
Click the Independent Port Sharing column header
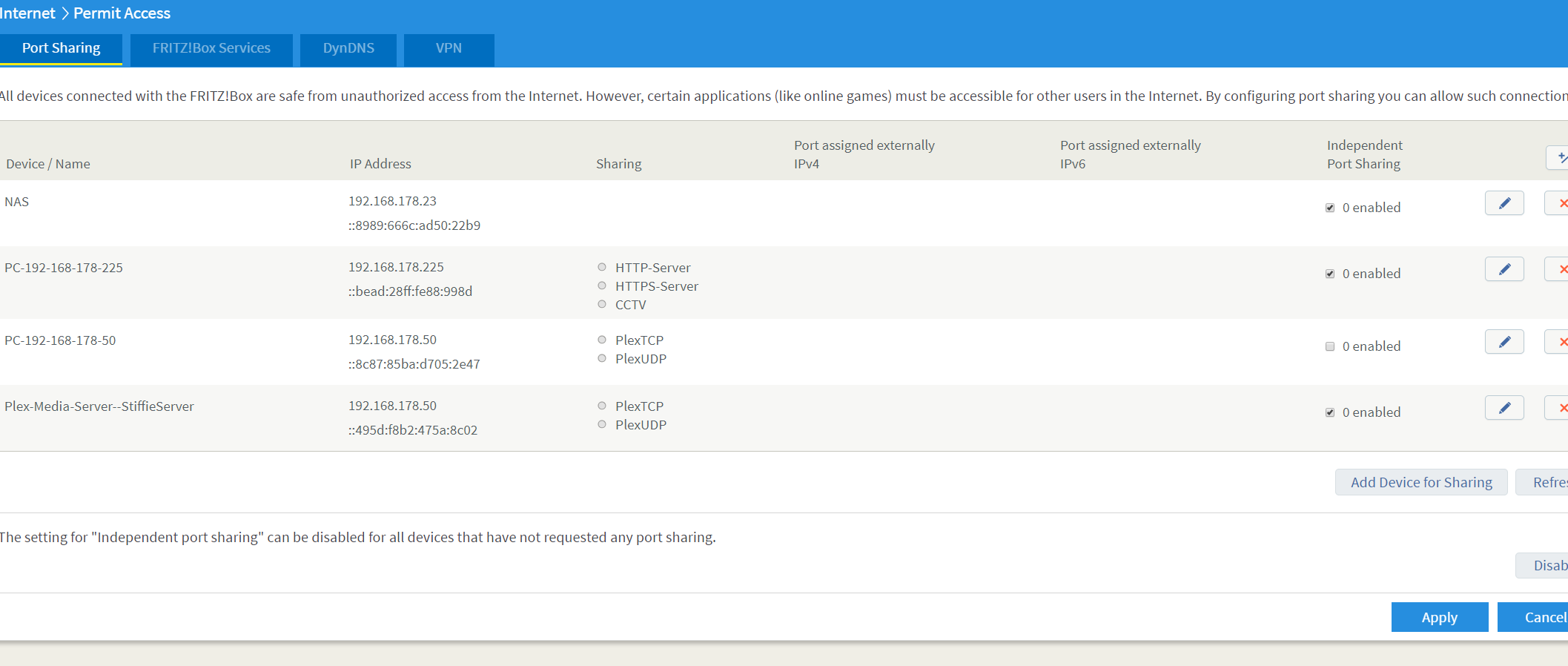tap(1365, 154)
